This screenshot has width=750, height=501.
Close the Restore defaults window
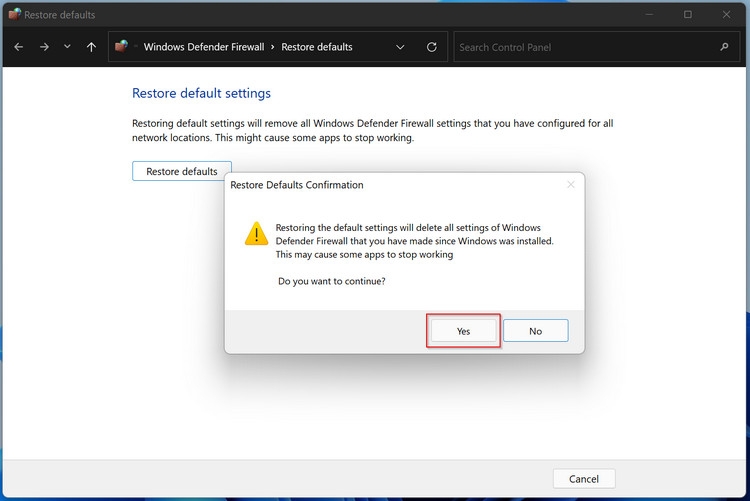click(x=727, y=14)
